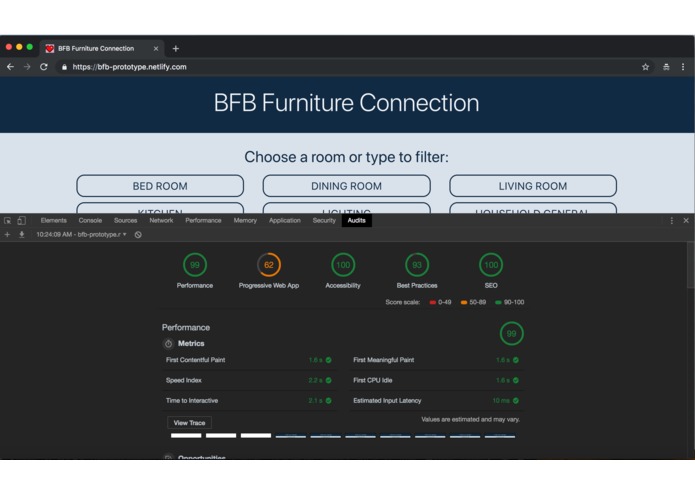Switch to the Console tab
This screenshot has height=494, width=695.
pos(90,220)
